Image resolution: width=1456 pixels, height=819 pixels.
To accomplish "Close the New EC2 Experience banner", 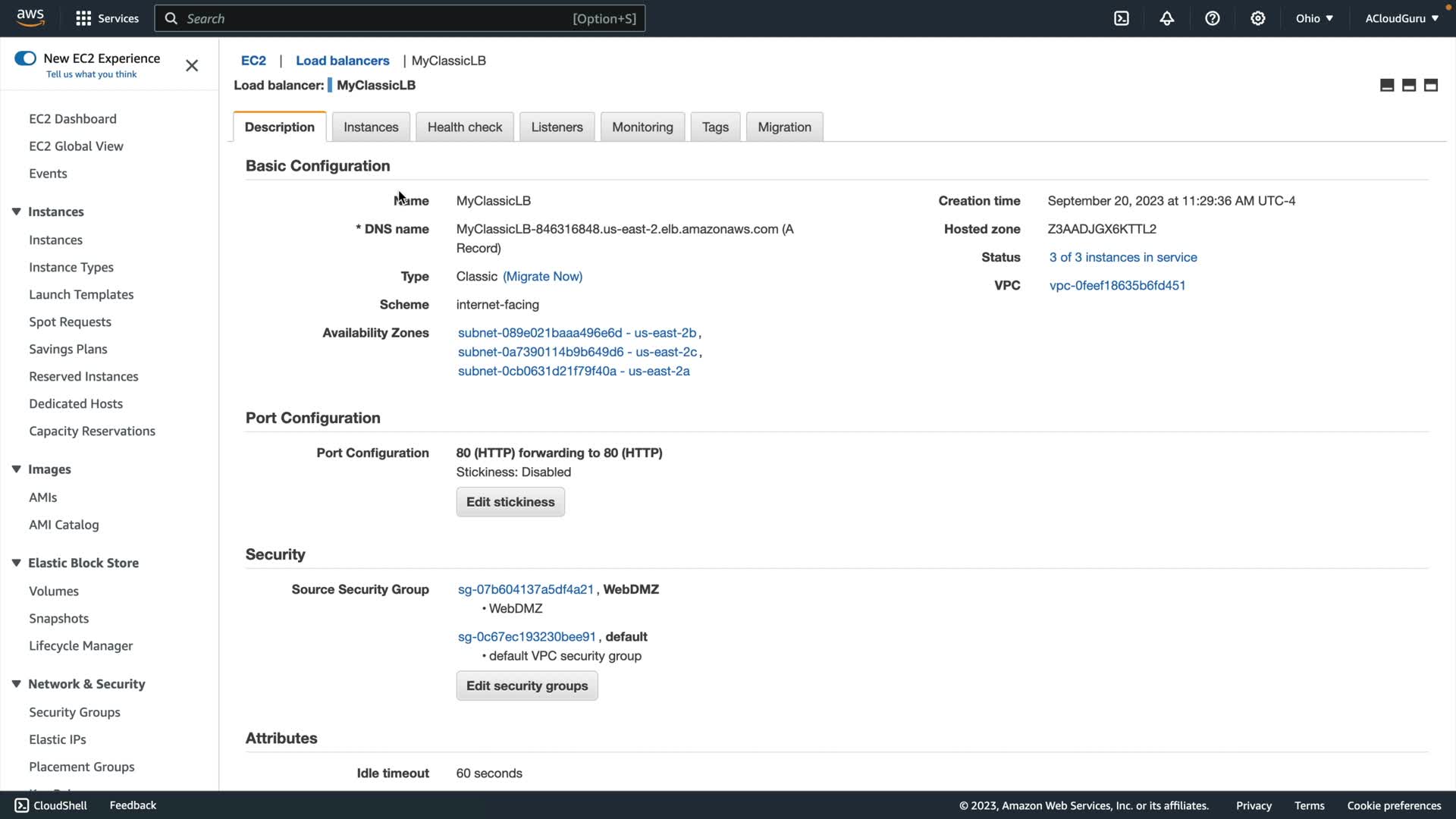I will (x=192, y=65).
